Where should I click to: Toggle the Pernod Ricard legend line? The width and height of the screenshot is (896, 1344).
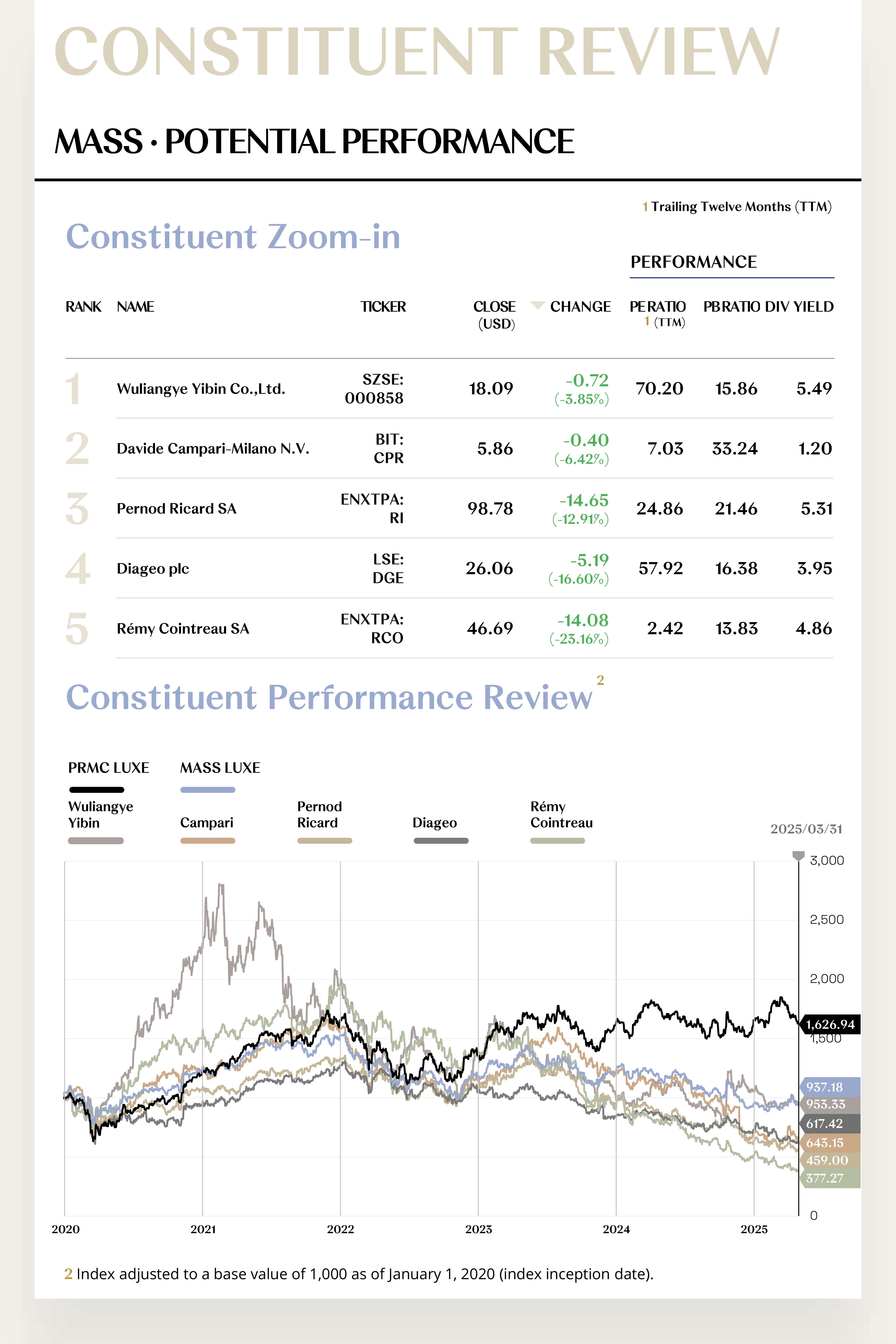[x=325, y=840]
